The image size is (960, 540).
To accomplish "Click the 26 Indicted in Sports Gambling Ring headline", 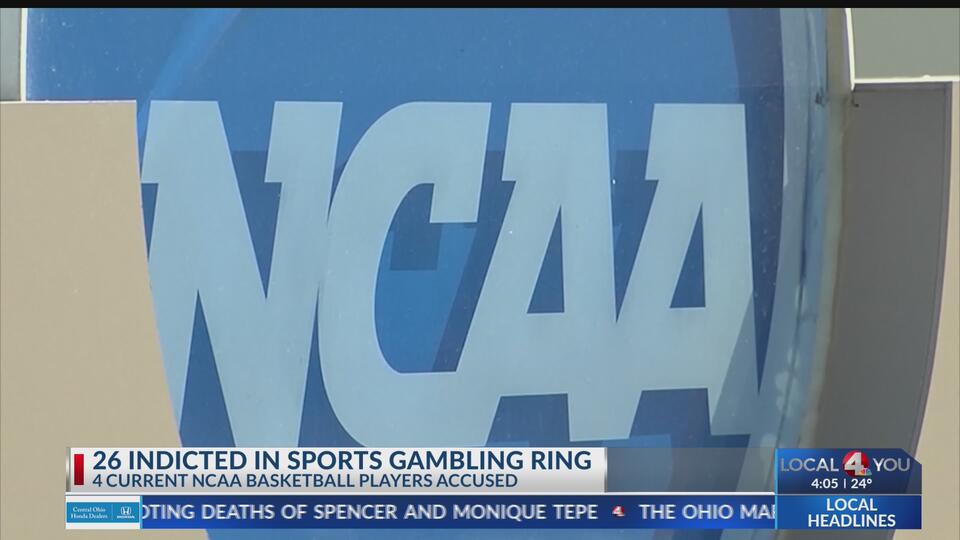I will [342, 460].
